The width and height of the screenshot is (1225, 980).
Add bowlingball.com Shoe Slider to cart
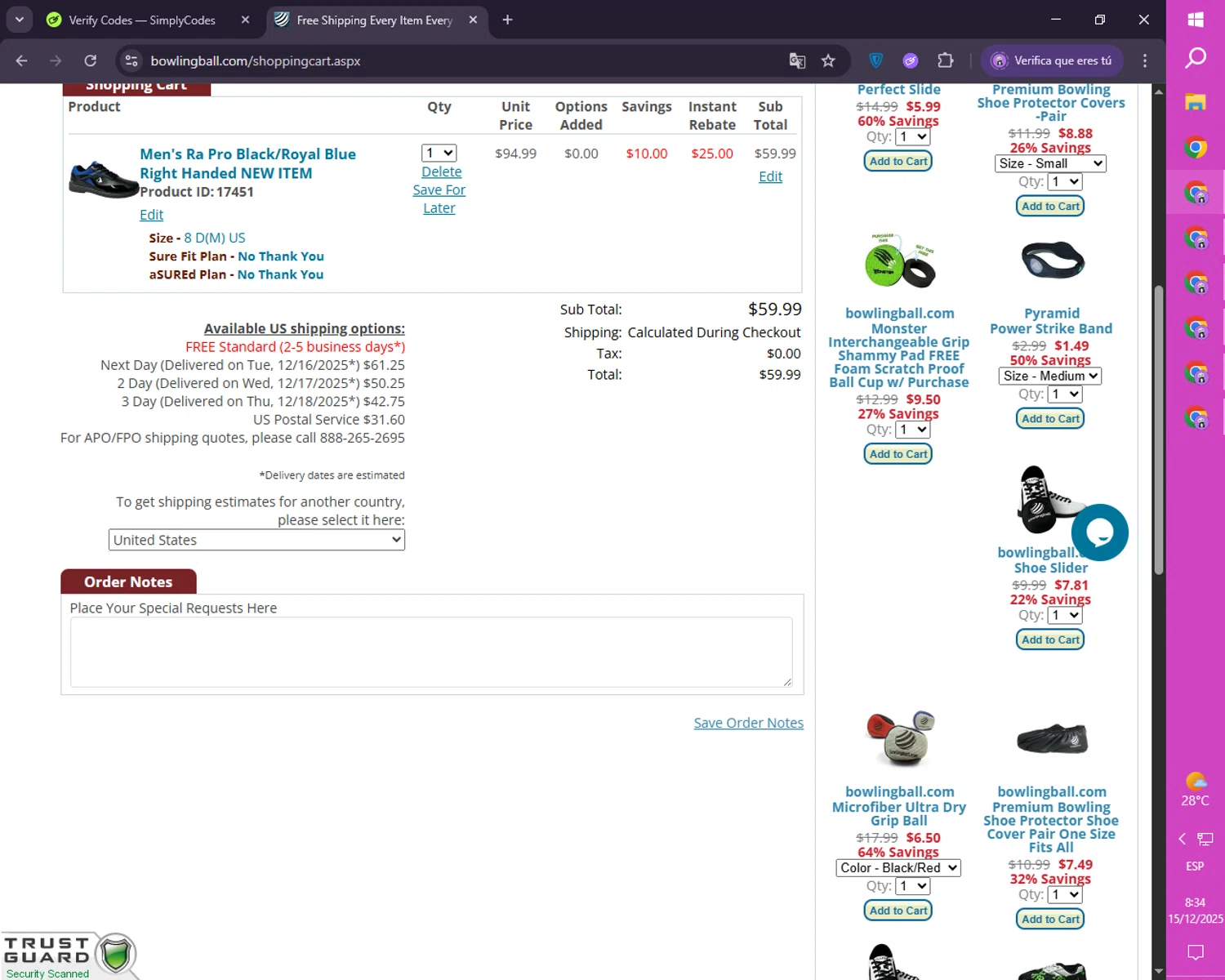(1050, 639)
